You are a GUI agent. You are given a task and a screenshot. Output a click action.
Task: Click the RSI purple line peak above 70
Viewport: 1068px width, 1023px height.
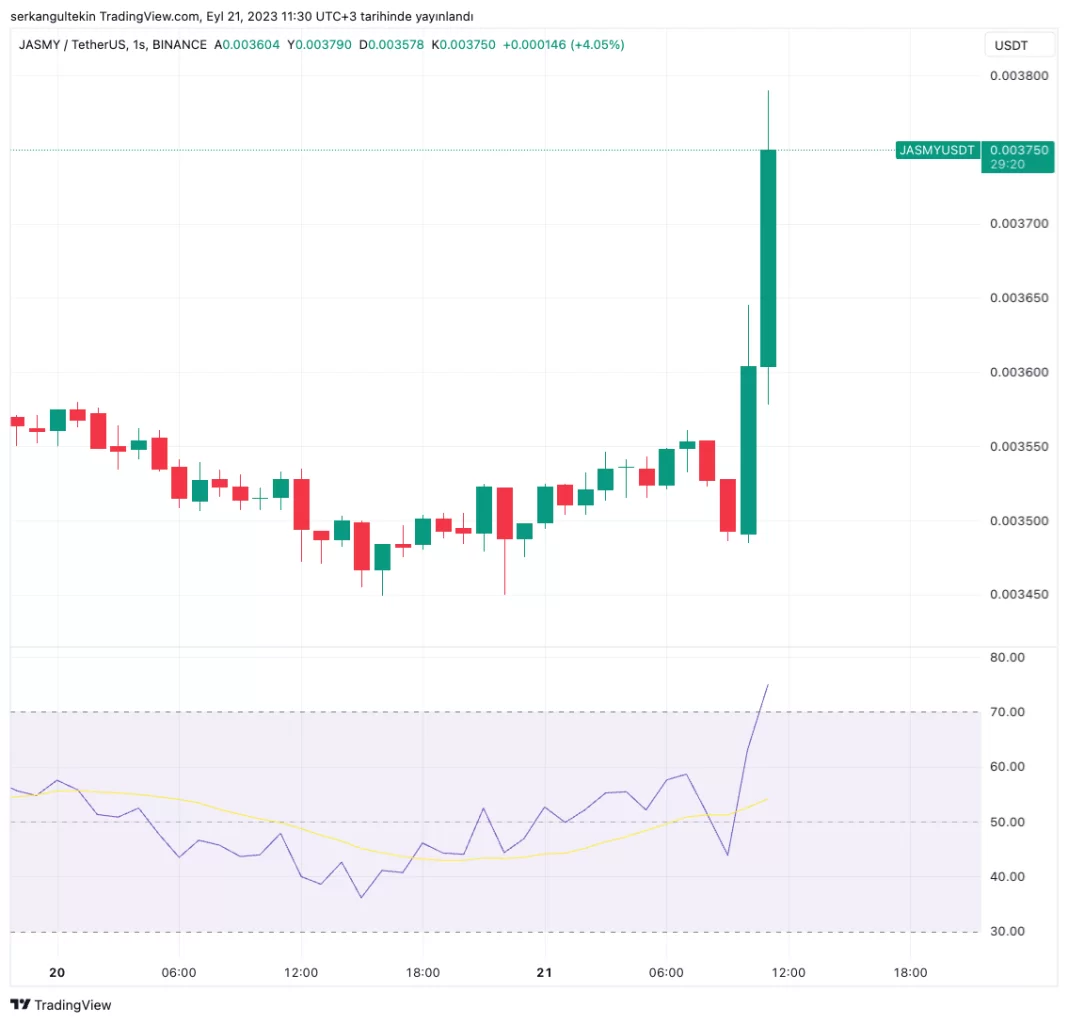click(x=767, y=686)
